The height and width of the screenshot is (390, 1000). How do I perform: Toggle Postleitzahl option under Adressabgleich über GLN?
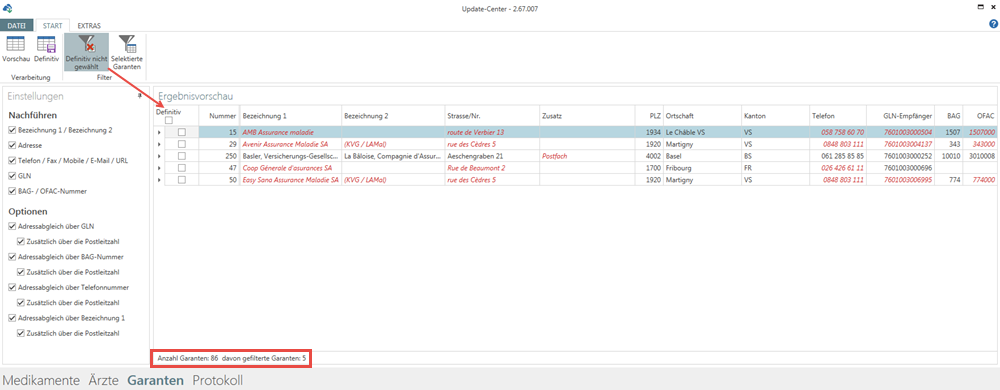tap(21, 242)
